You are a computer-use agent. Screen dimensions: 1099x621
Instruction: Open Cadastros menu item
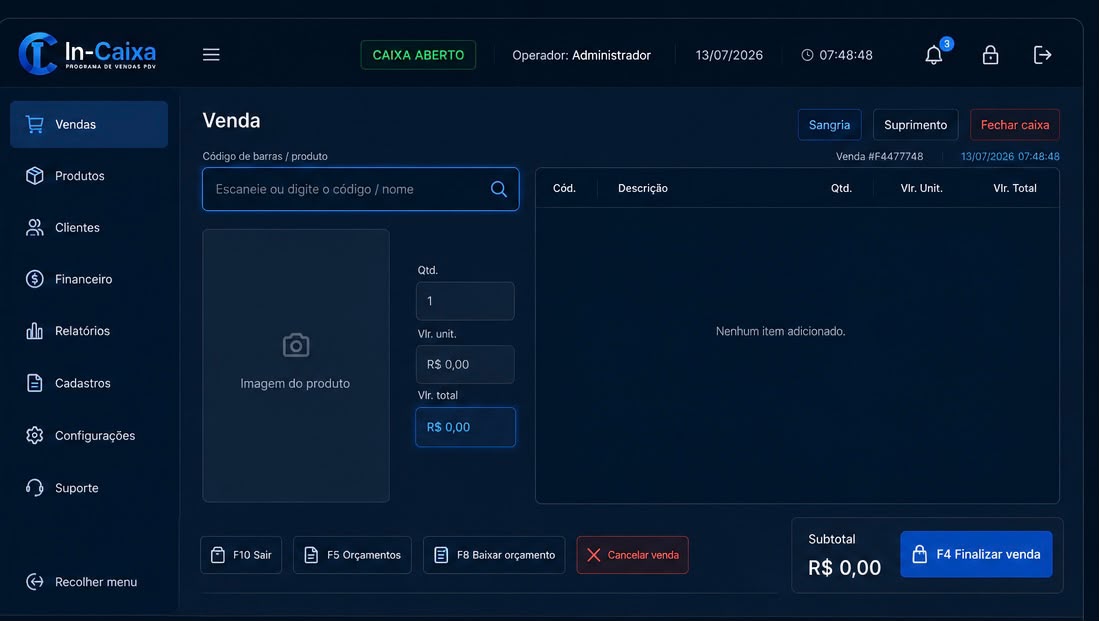click(89, 383)
